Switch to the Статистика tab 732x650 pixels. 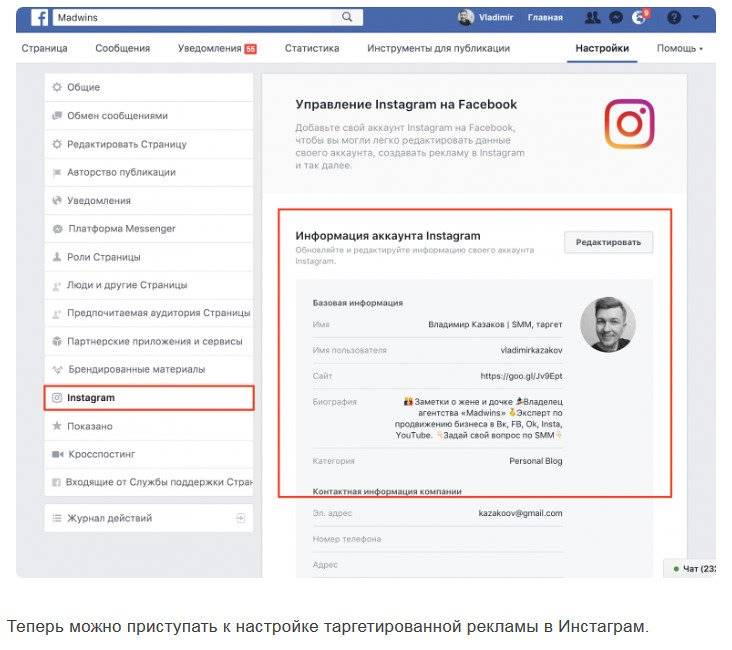[x=312, y=48]
